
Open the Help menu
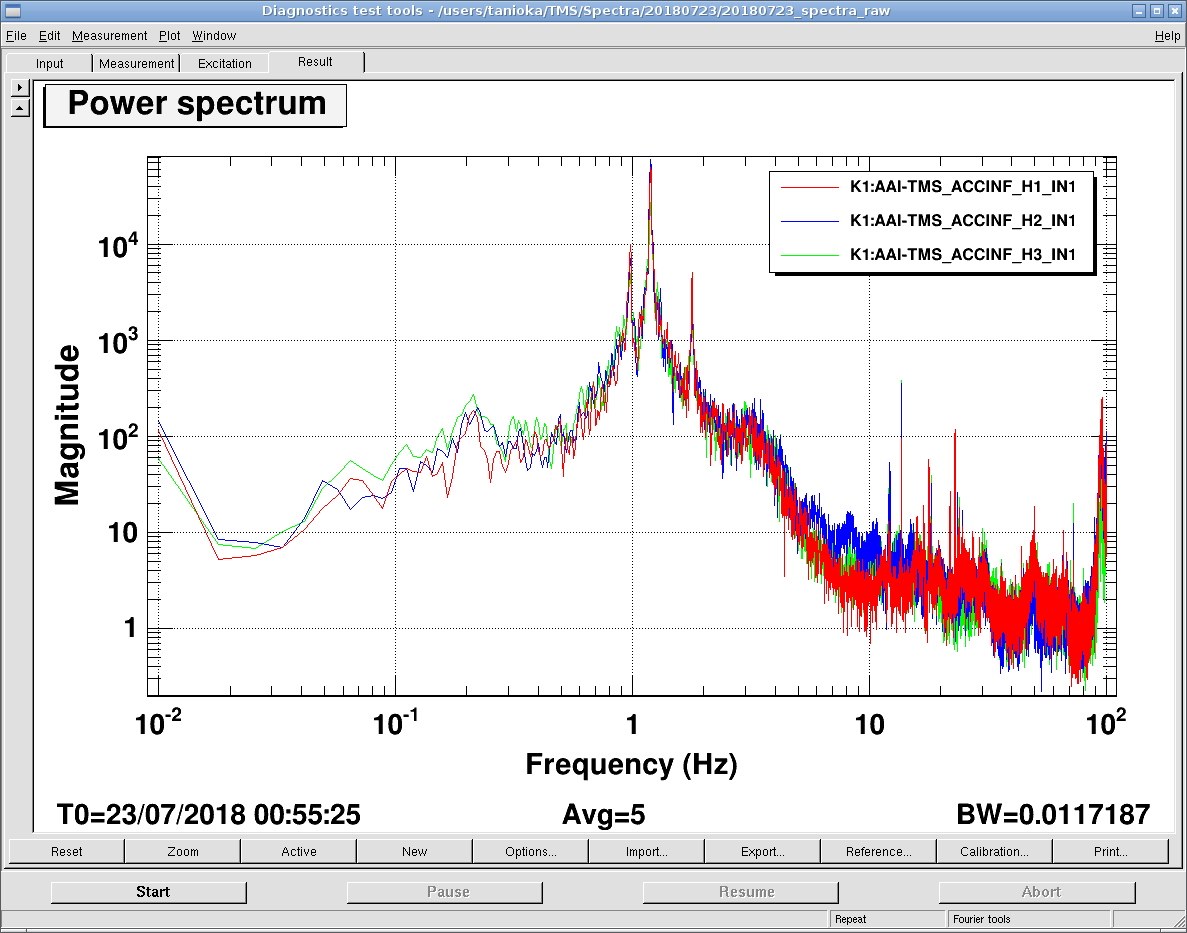[1167, 35]
